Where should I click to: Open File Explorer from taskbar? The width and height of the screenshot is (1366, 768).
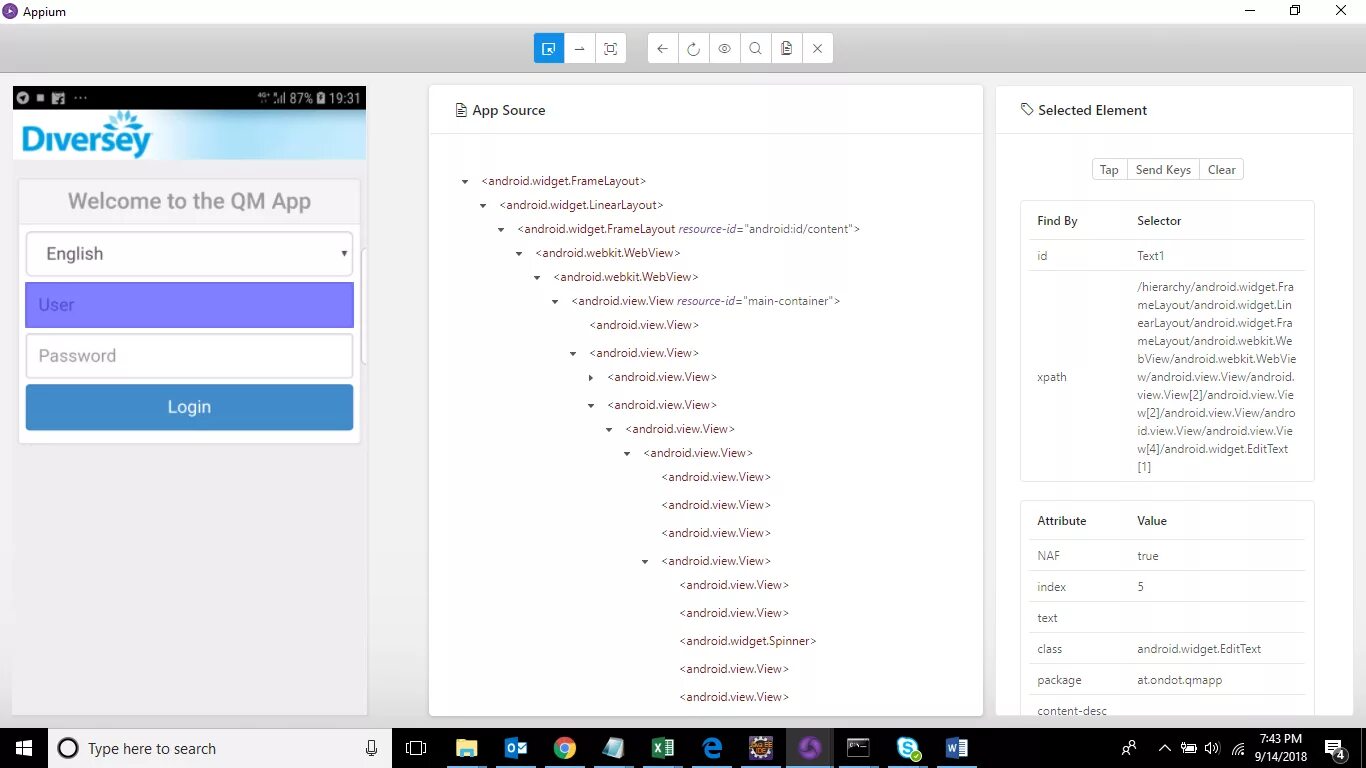coord(467,748)
